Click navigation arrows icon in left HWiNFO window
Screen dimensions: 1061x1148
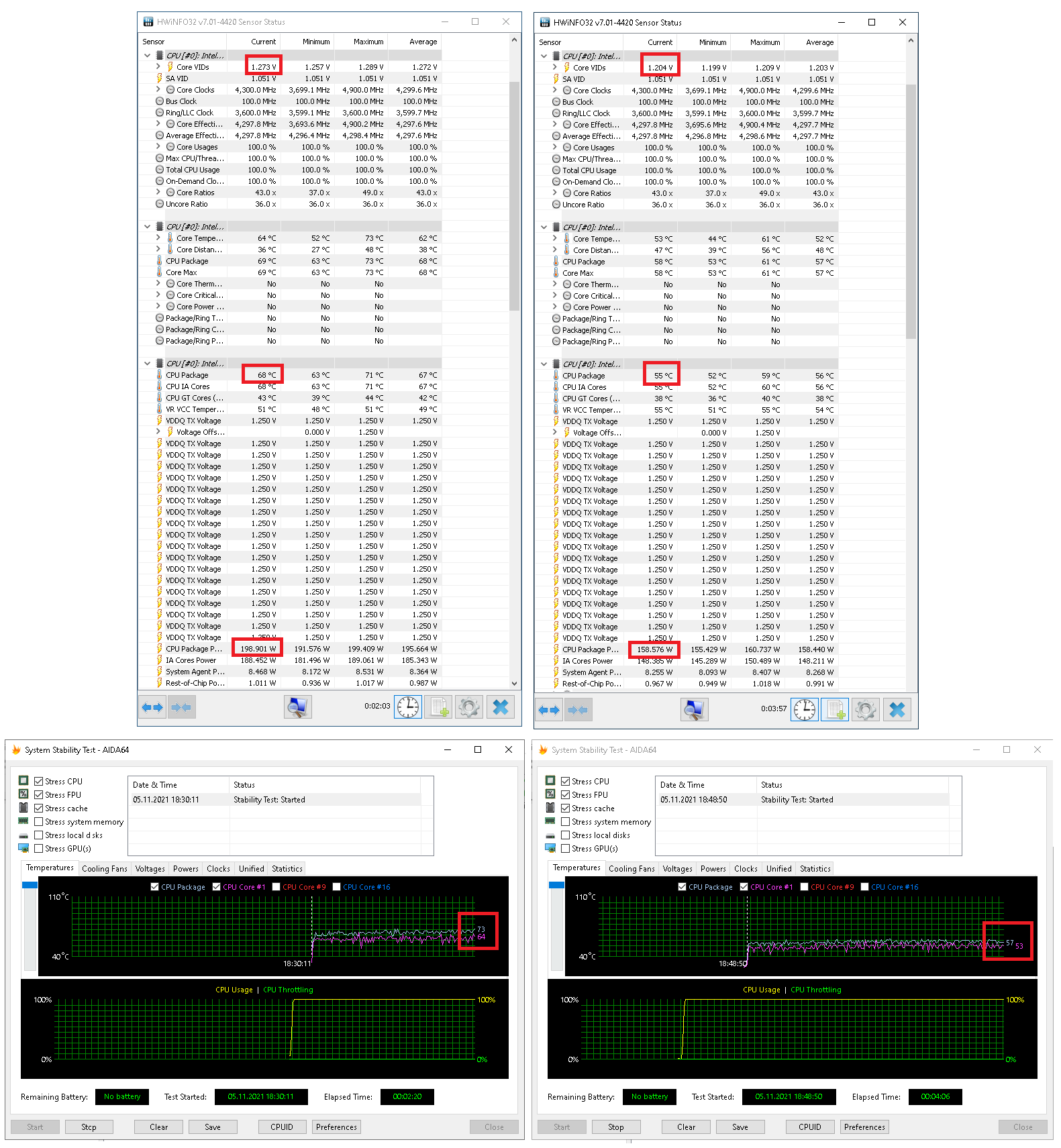coord(152,707)
